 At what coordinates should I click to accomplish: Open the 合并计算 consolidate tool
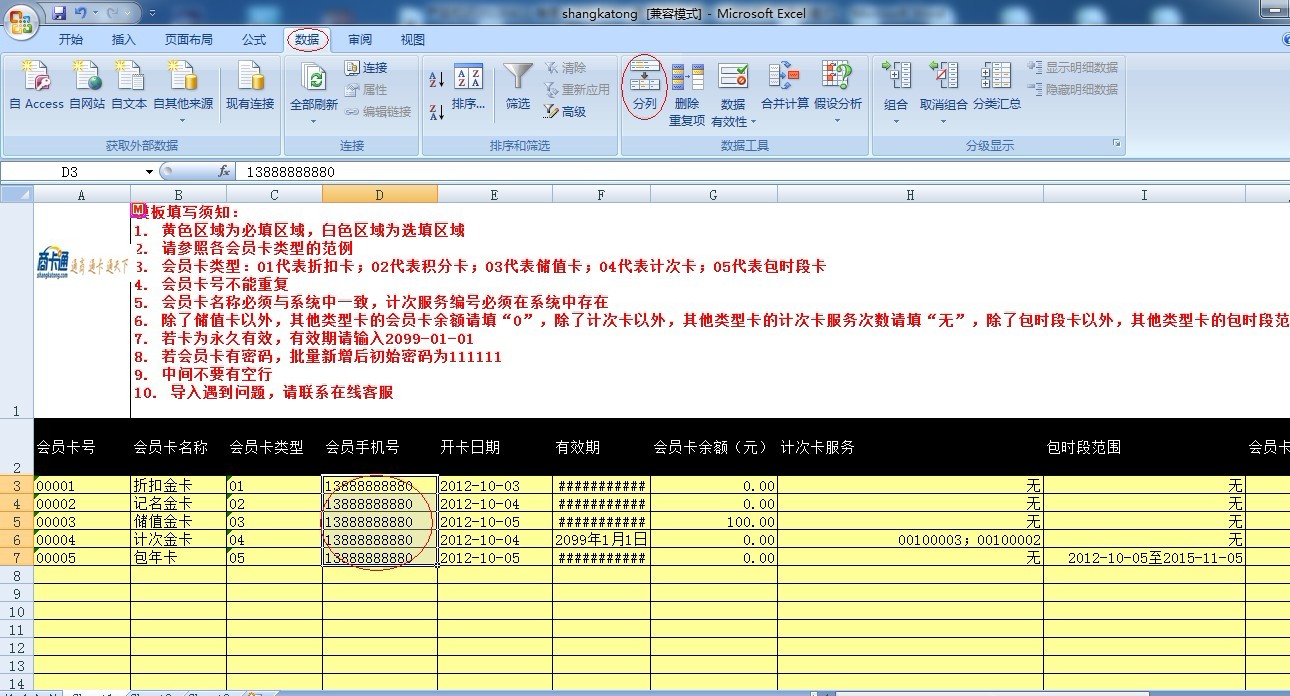784,78
